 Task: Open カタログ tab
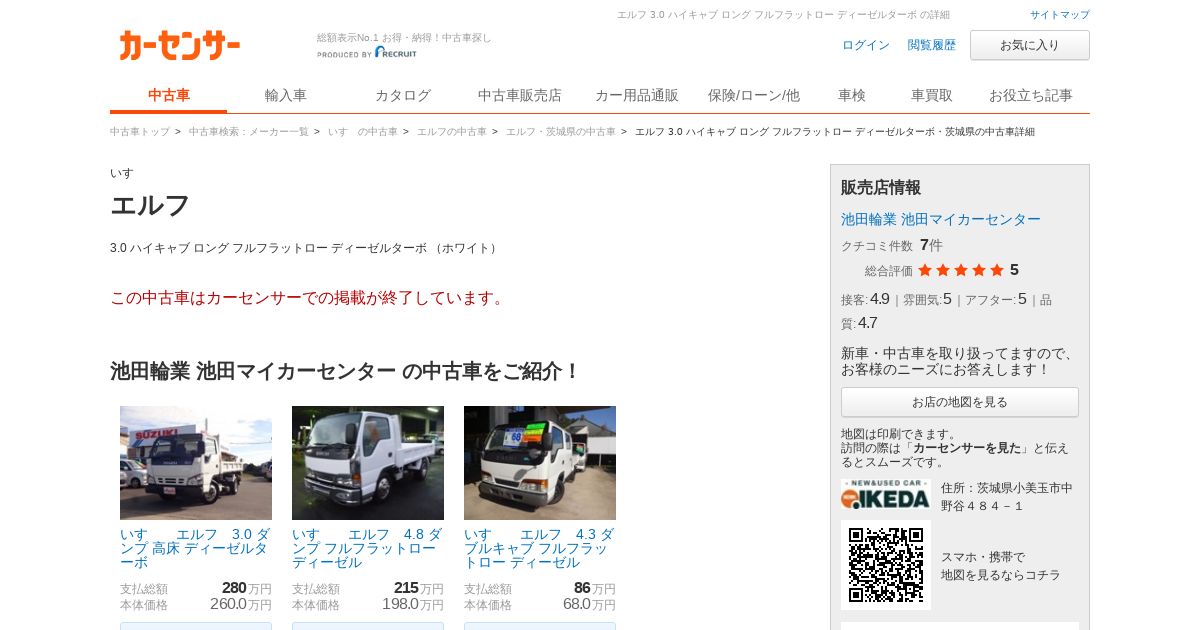pos(403,95)
